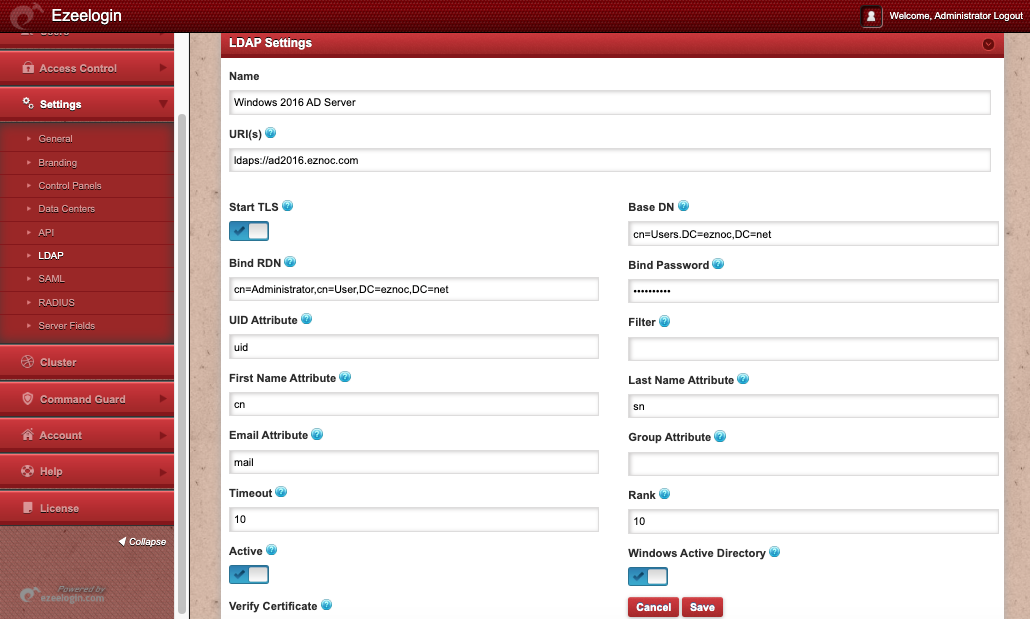Click the Access Control lock icon

28,68
